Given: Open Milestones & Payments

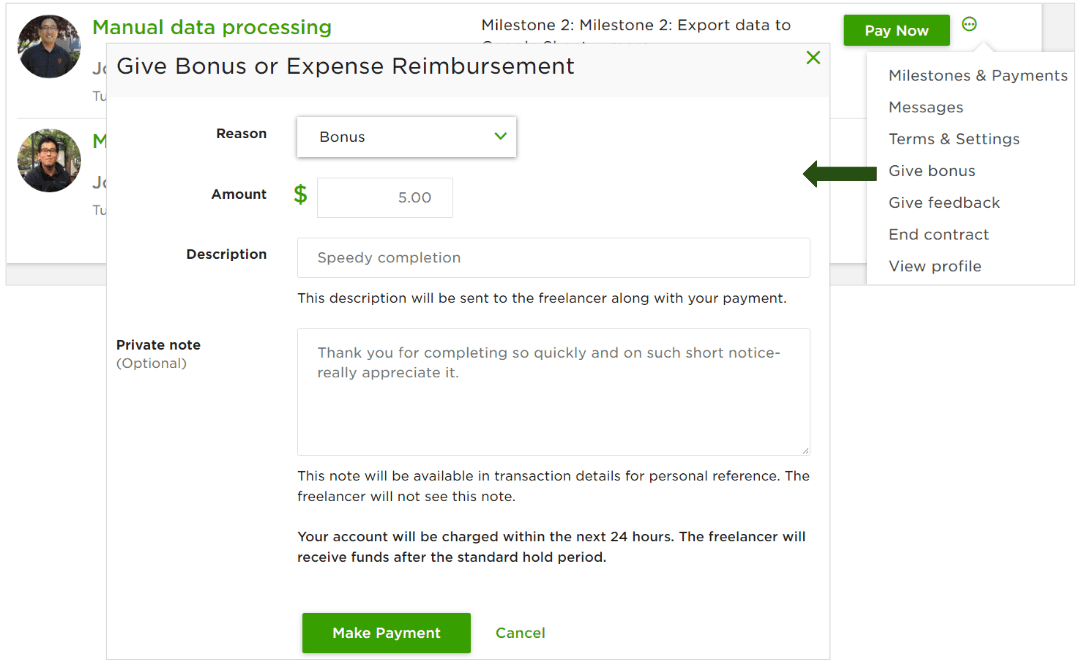Looking at the screenshot, I should tap(977, 74).
